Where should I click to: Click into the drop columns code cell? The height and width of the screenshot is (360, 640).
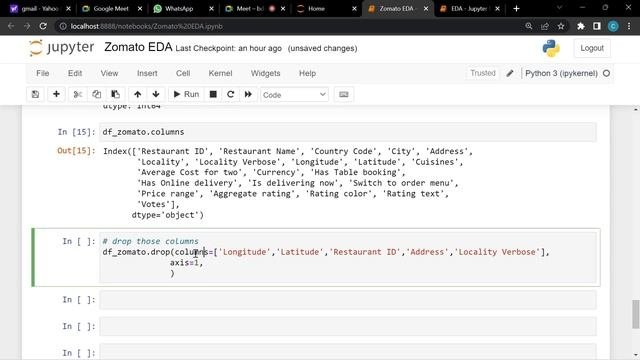(348, 257)
